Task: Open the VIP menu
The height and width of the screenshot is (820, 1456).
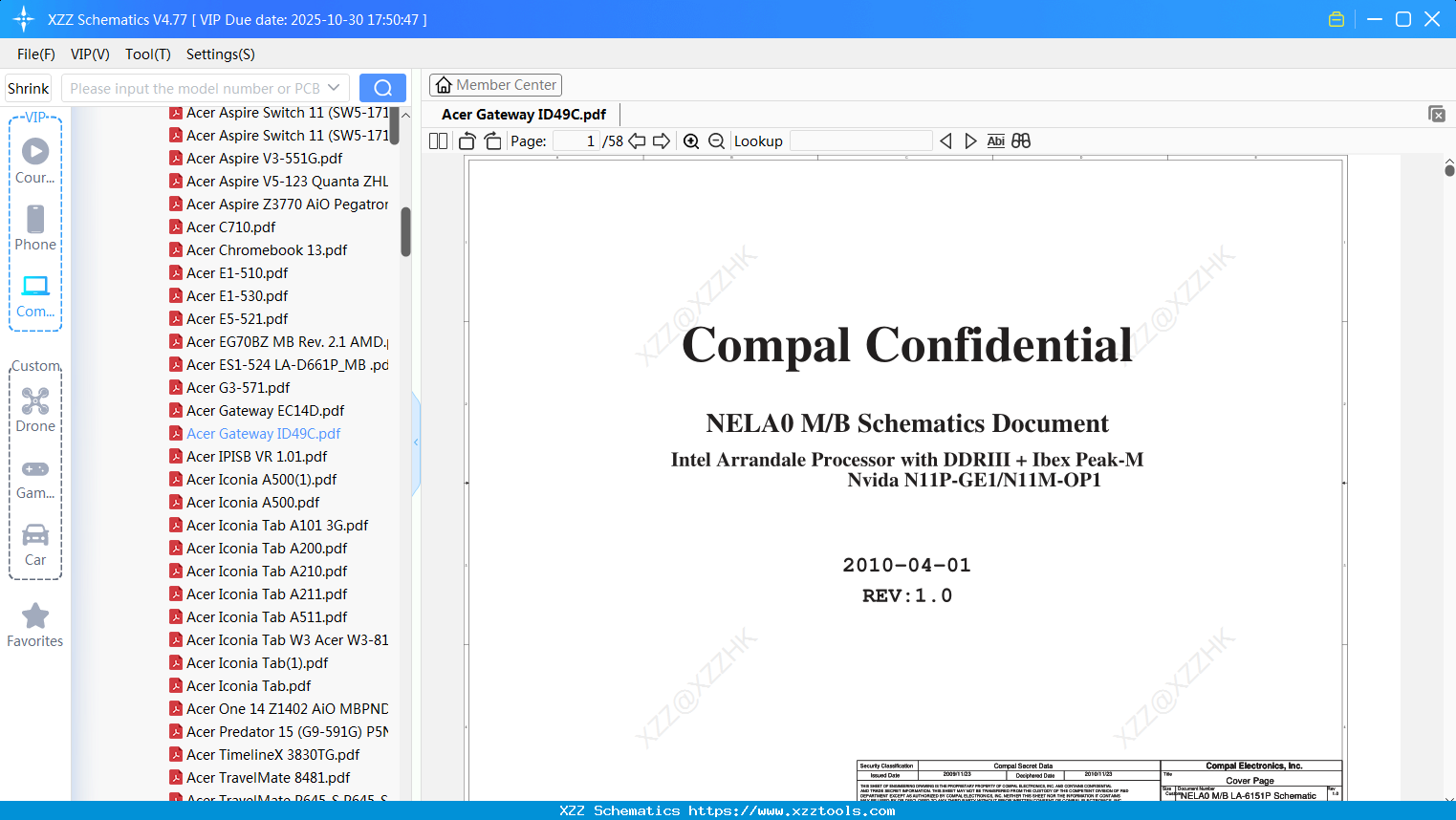Action: pos(90,54)
